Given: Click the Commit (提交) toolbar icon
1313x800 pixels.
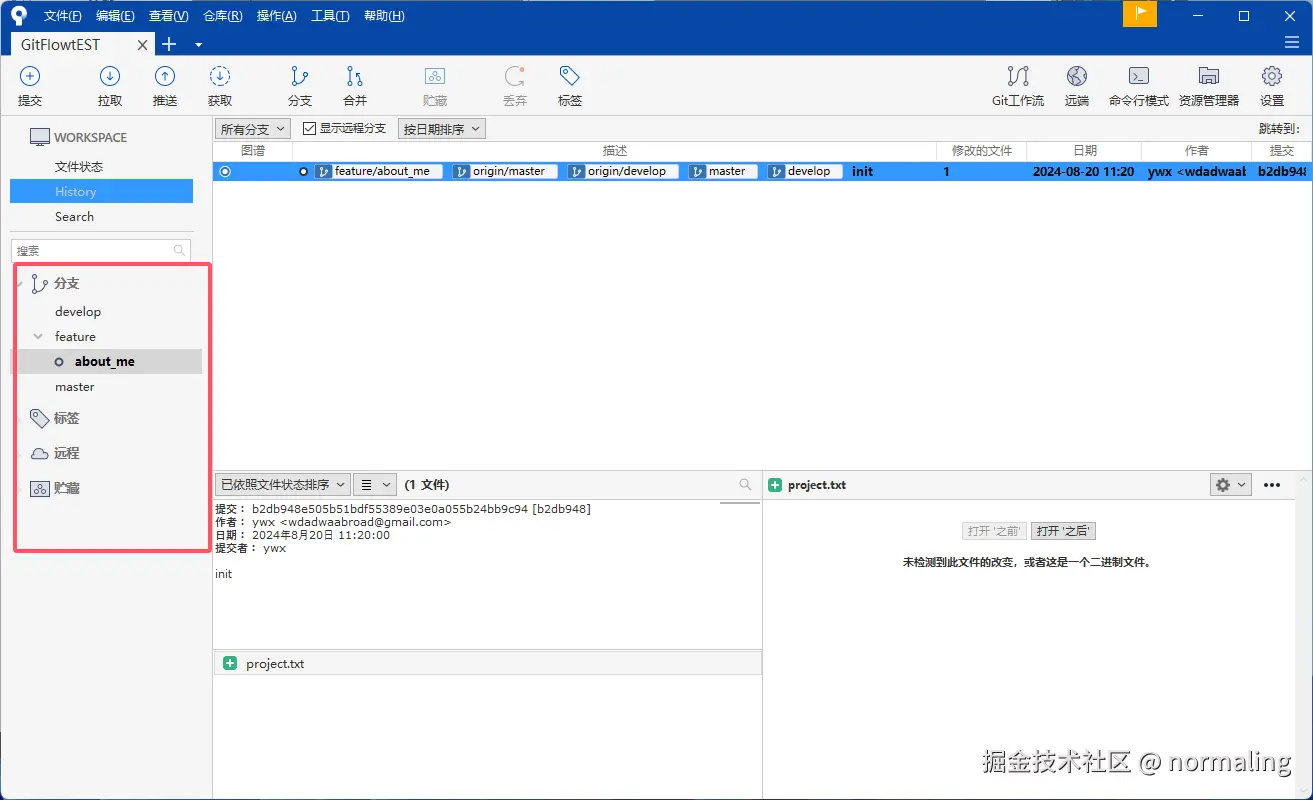Looking at the screenshot, I should tap(30, 76).
